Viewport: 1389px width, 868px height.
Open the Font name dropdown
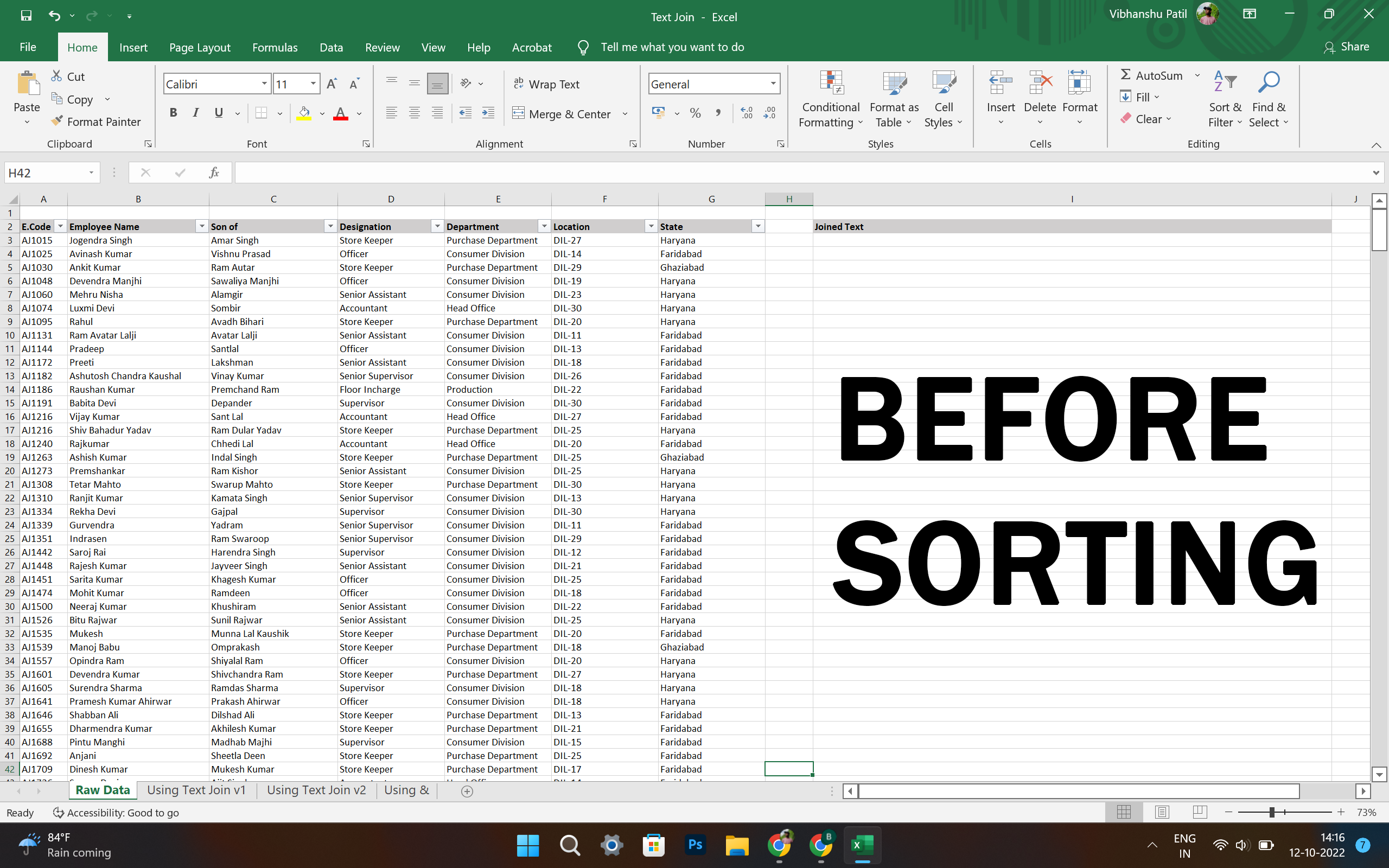[265, 83]
